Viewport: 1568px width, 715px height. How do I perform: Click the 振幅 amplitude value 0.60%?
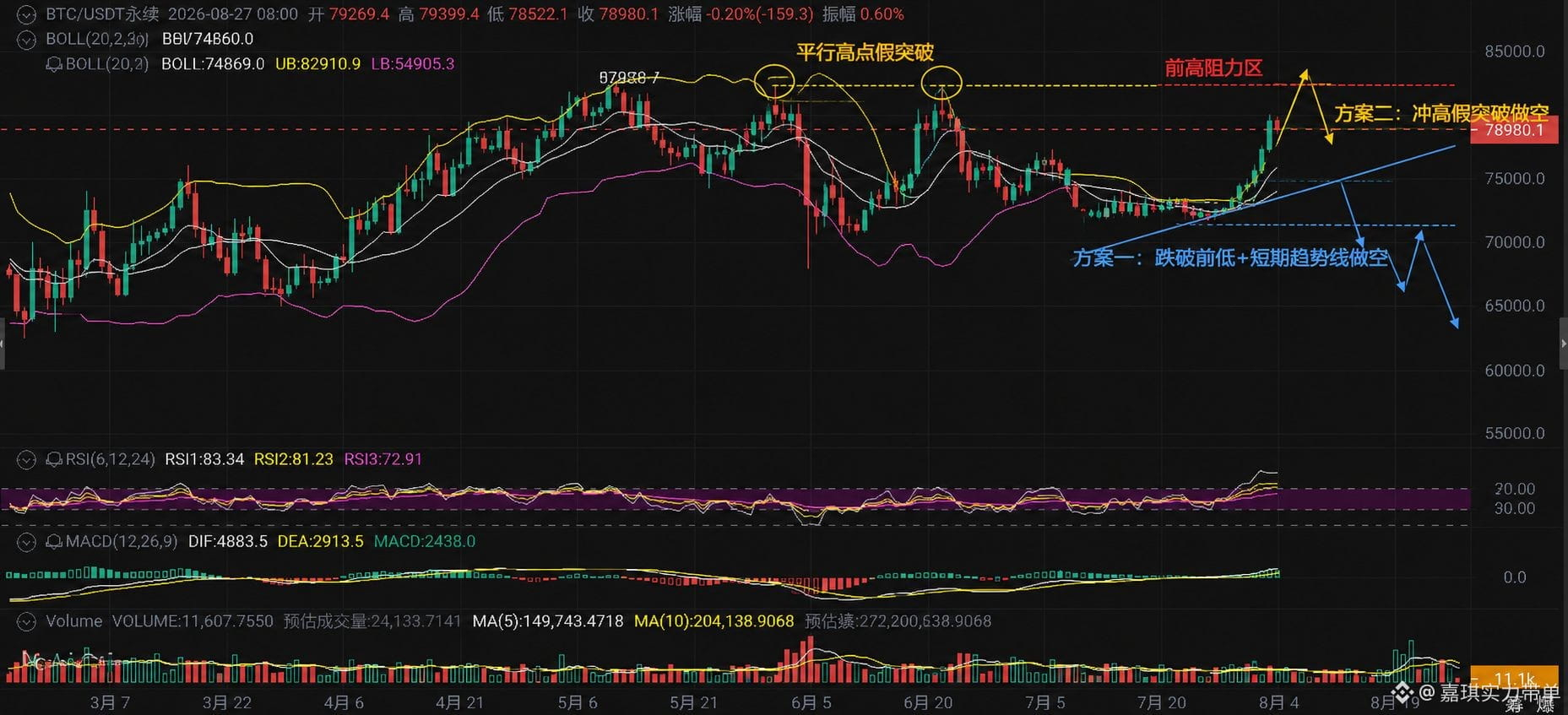tap(882, 14)
